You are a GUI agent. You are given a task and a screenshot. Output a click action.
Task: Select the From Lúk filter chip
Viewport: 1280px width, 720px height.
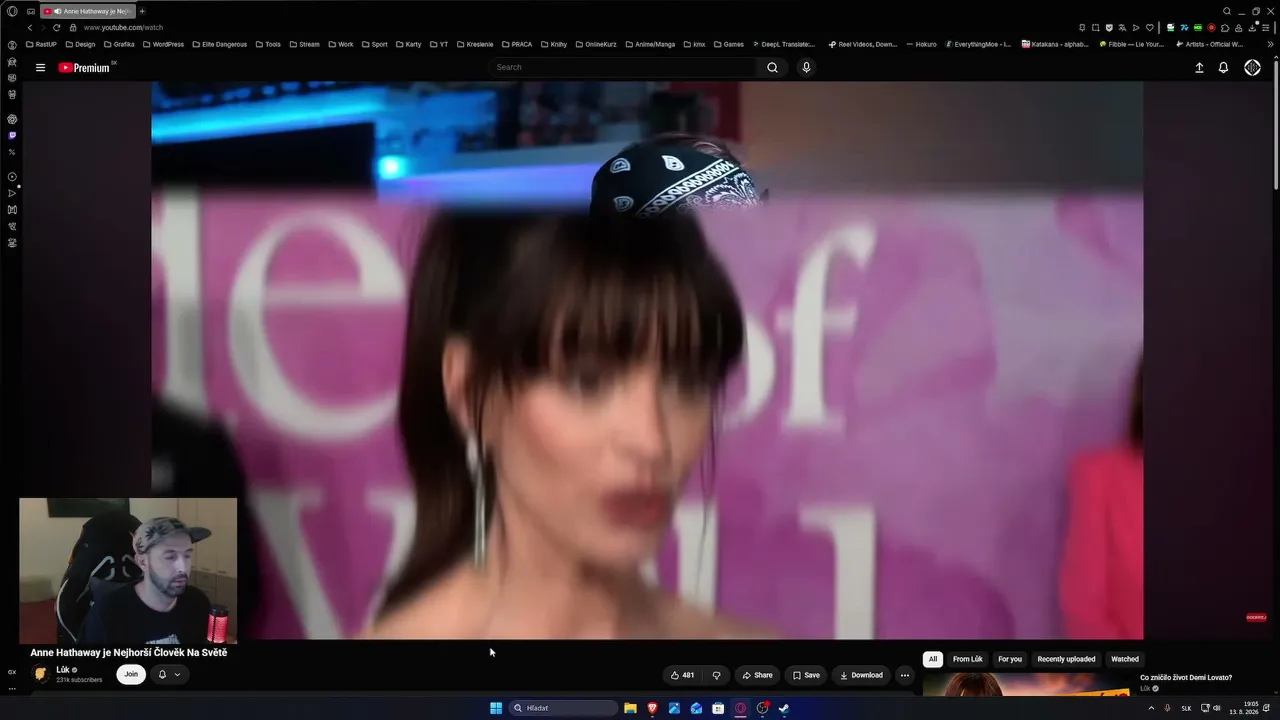(968, 659)
